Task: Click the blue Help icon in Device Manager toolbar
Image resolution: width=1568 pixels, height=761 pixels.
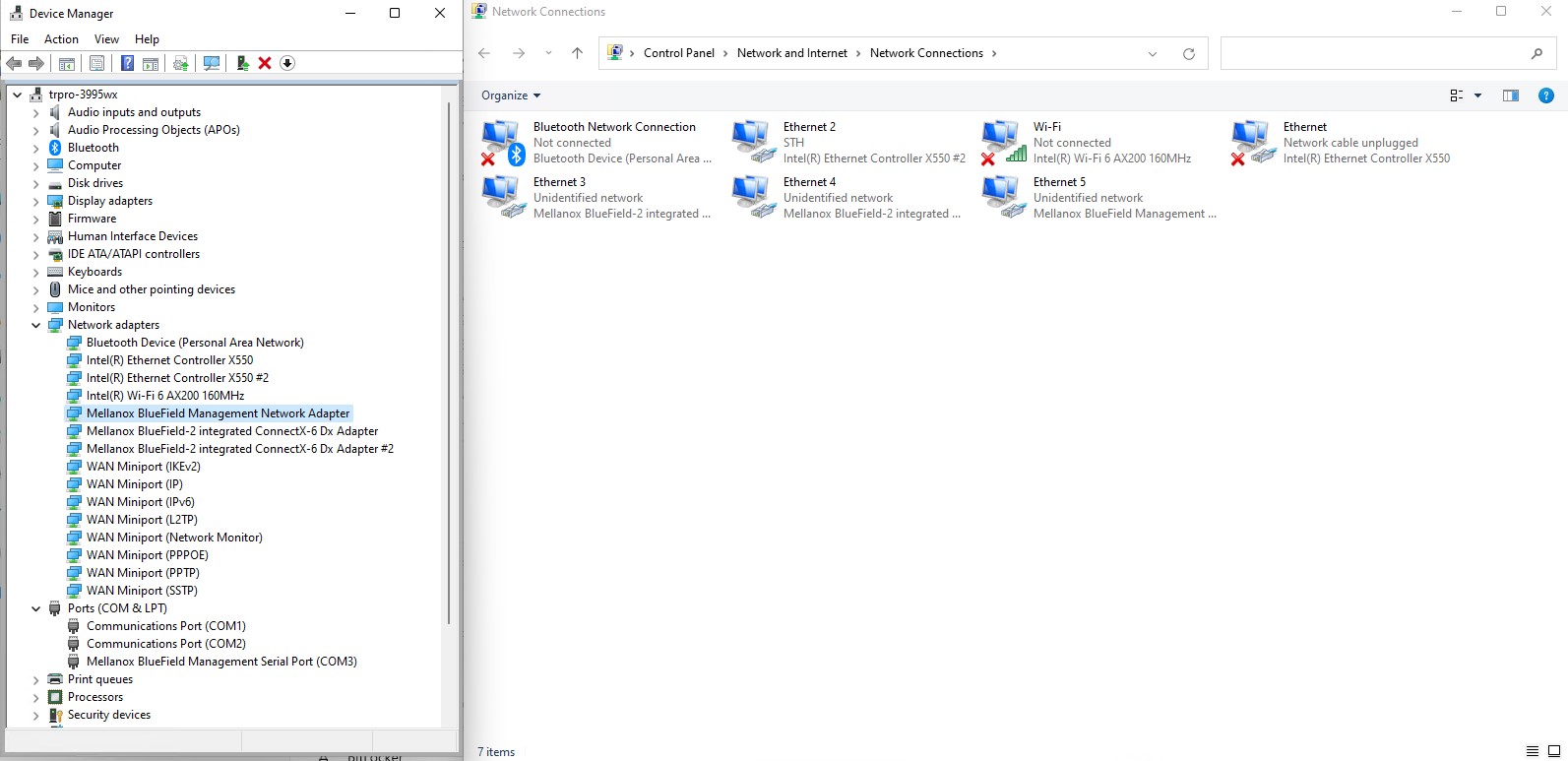Action: coord(127,63)
